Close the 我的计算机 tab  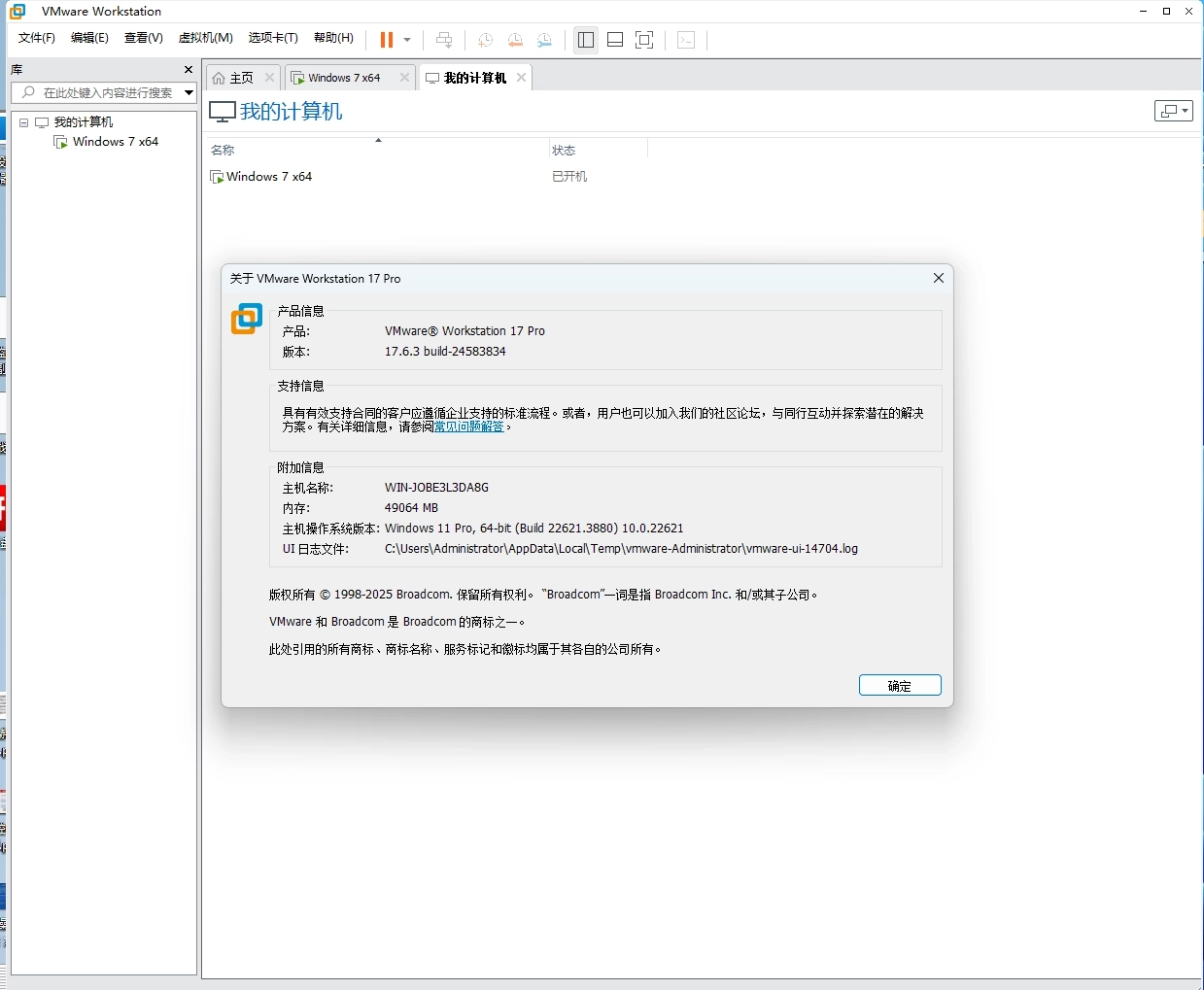tap(522, 78)
